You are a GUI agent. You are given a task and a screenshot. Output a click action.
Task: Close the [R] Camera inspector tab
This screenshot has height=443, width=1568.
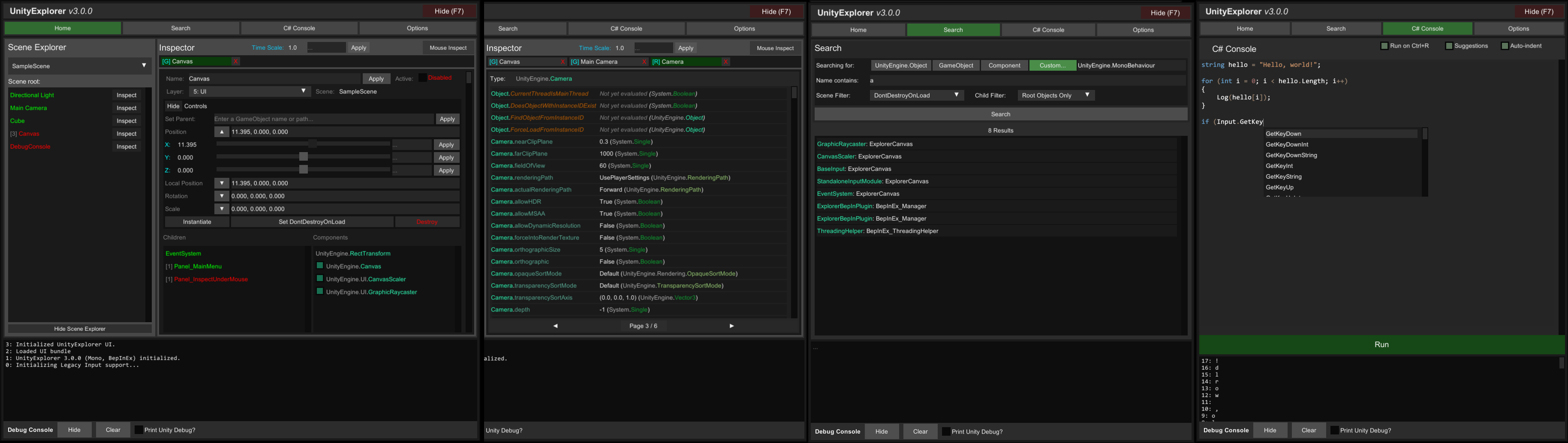tap(725, 62)
